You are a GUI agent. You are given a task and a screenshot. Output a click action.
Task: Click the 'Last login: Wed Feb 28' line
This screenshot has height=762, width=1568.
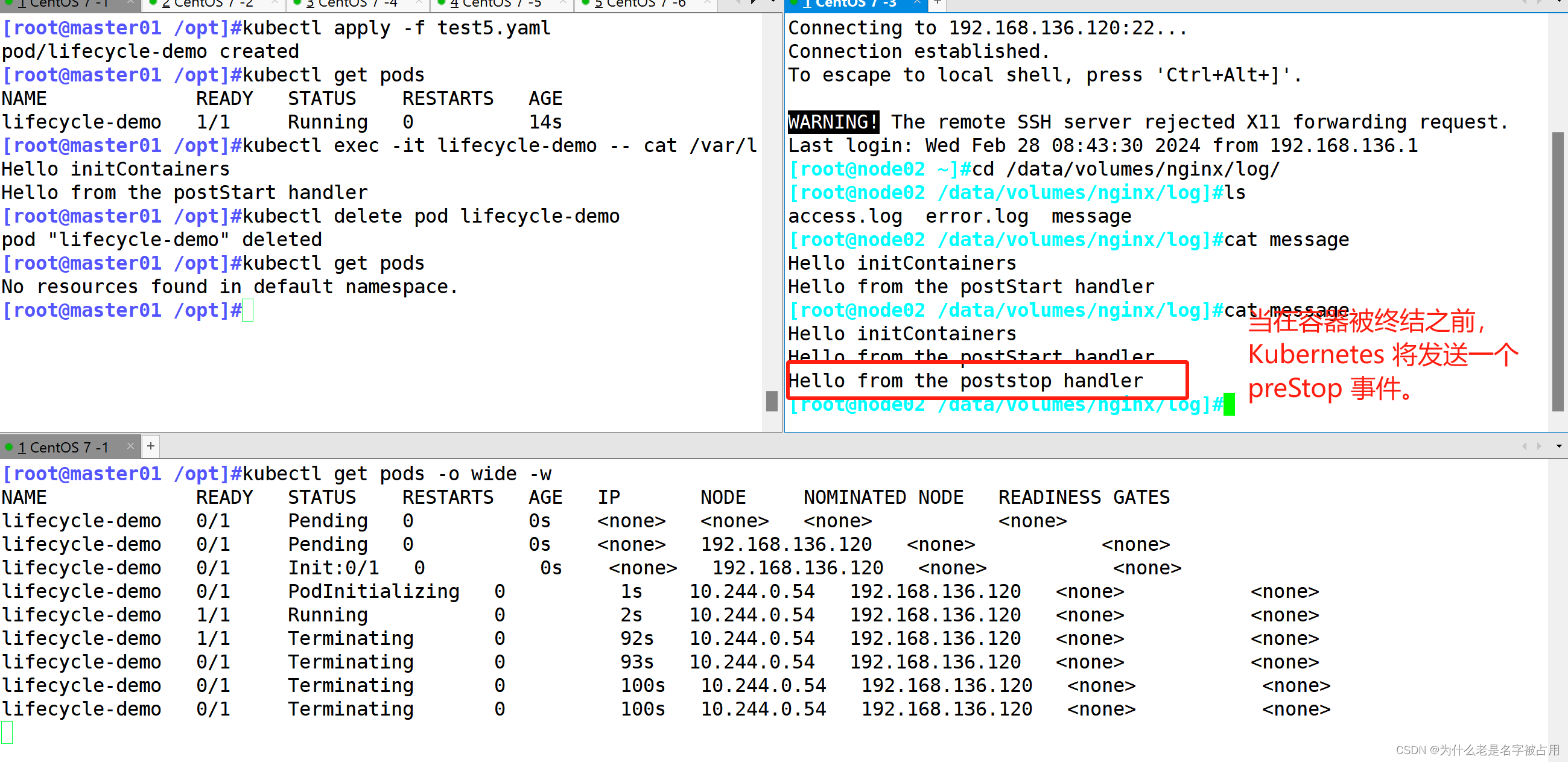click(1102, 145)
